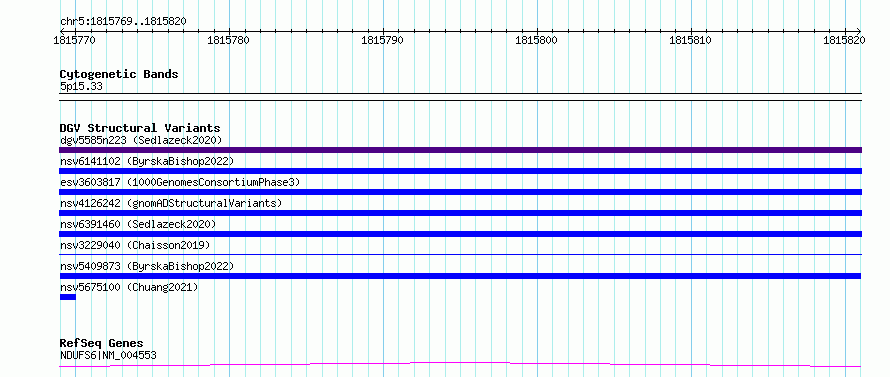The width and height of the screenshot is (890, 377).
Task: Click the RefSeq Genes track title
Action: 102,344
